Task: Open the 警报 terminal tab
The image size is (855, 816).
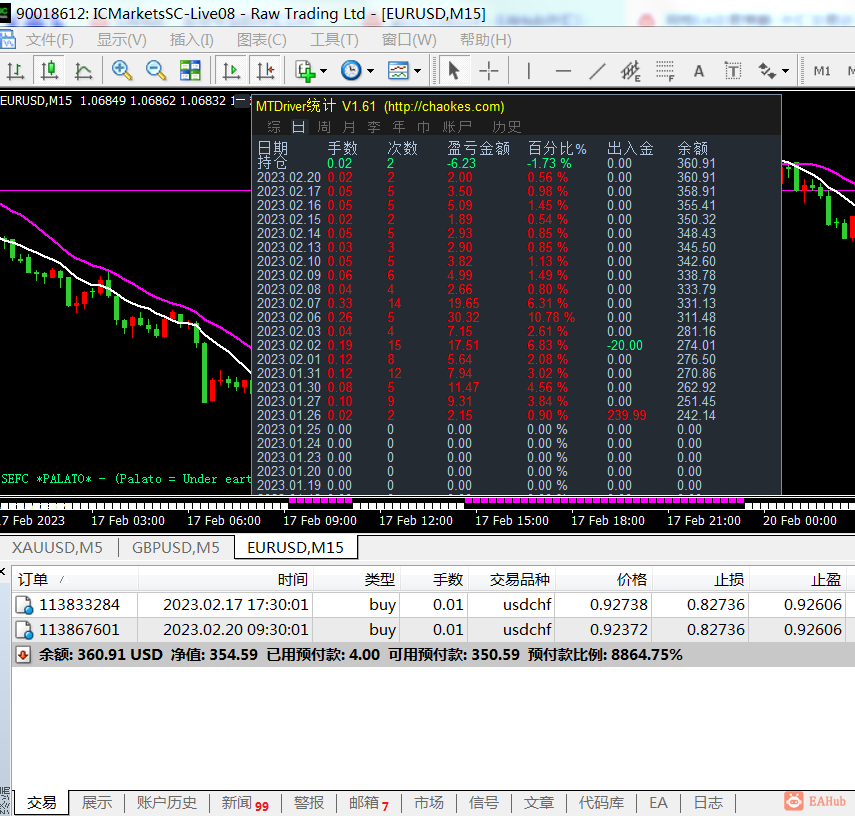Action: (x=309, y=802)
